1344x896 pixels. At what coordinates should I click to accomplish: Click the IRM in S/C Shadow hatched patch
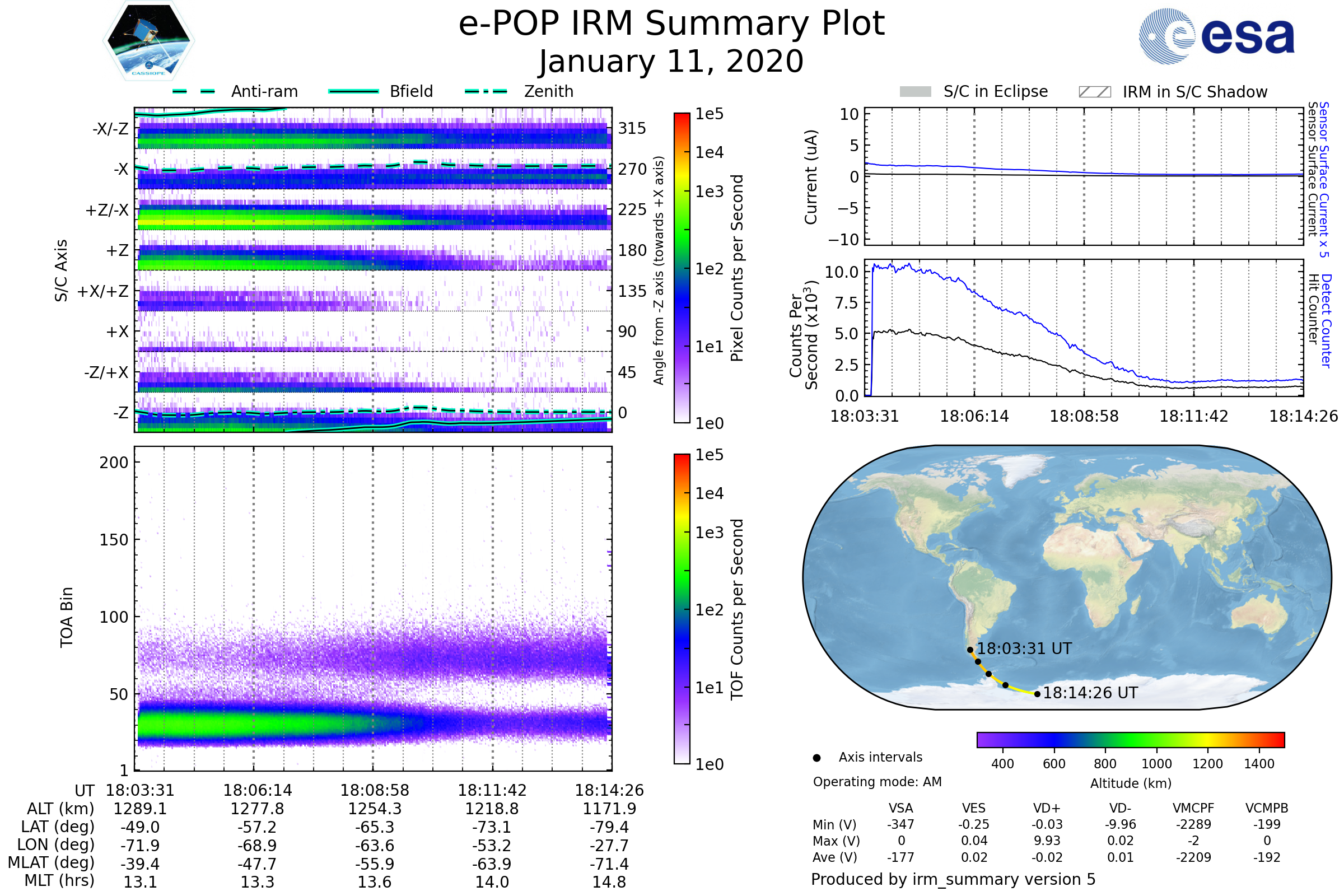point(1095,92)
